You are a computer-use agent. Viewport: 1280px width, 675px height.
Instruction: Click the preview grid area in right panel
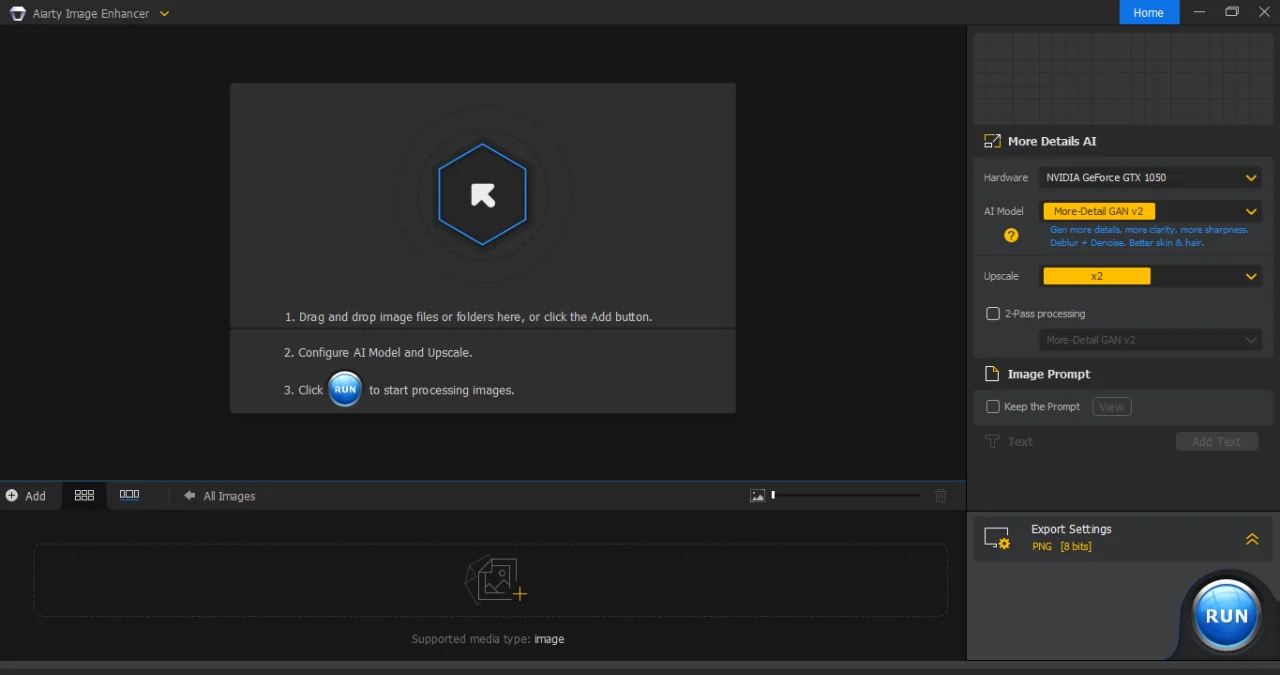1124,78
